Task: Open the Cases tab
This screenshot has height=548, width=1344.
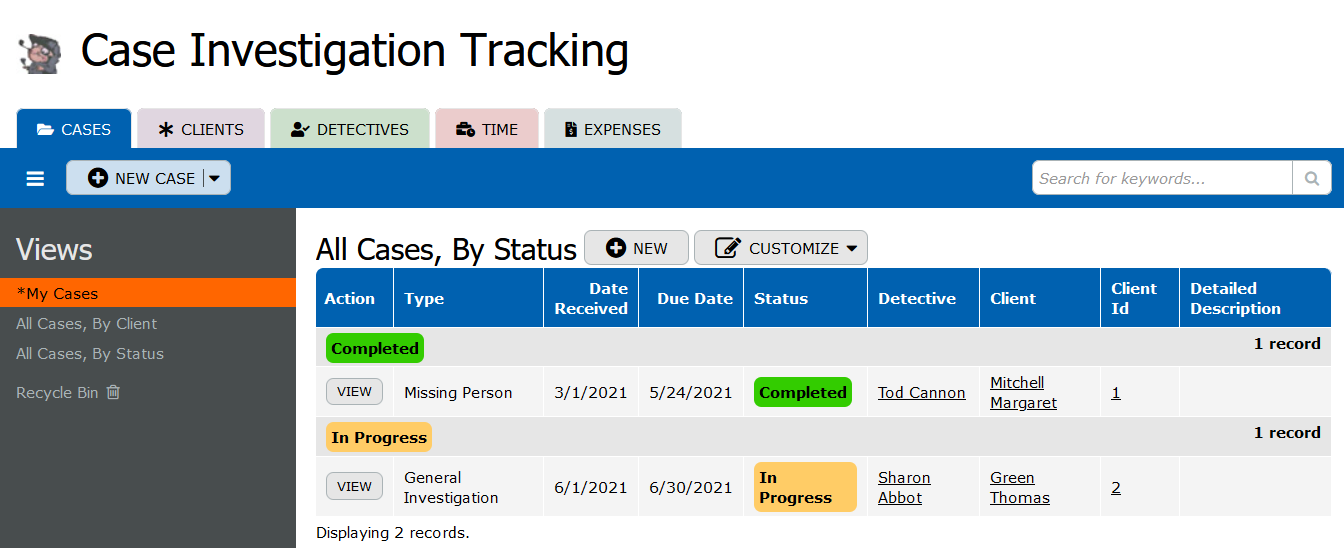Action: pos(74,129)
